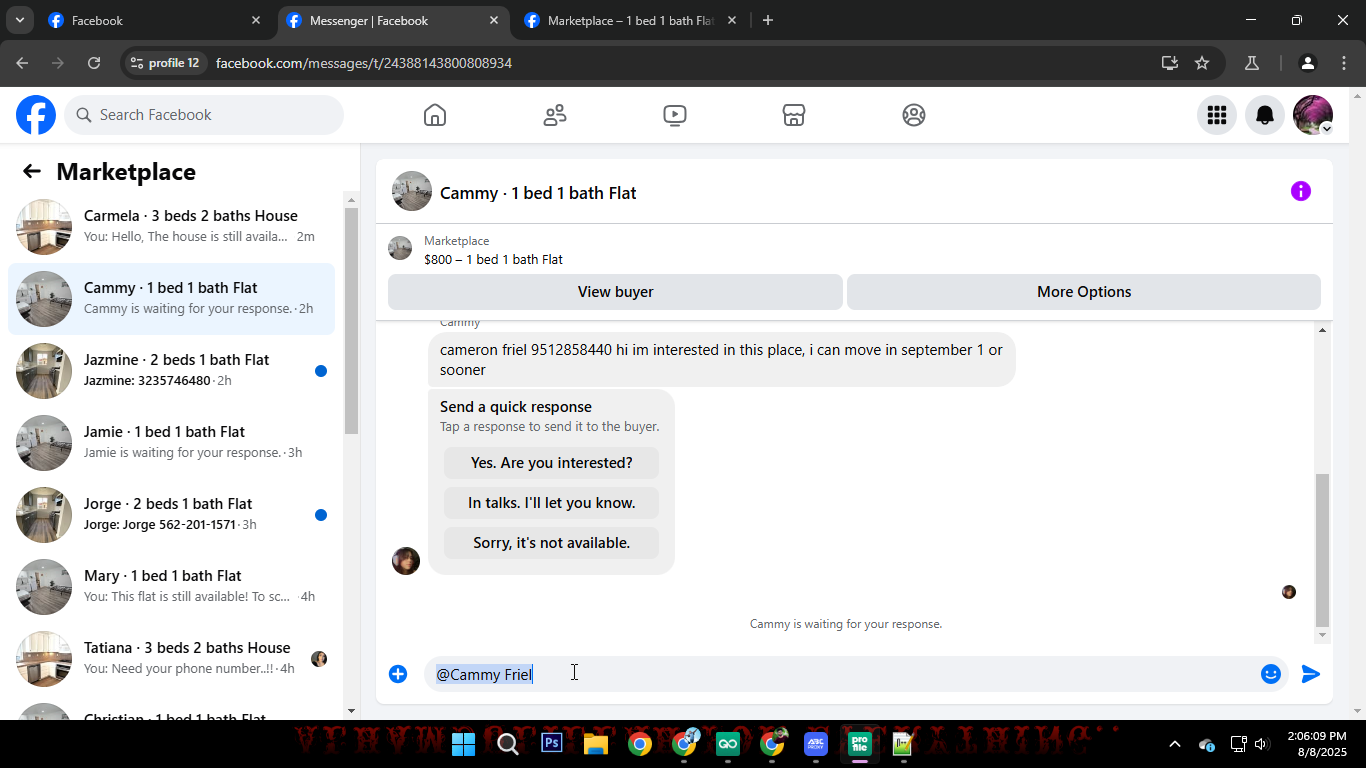Open conversation info purple icon
This screenshot has width=1366, height=768.
(1301, 191)
